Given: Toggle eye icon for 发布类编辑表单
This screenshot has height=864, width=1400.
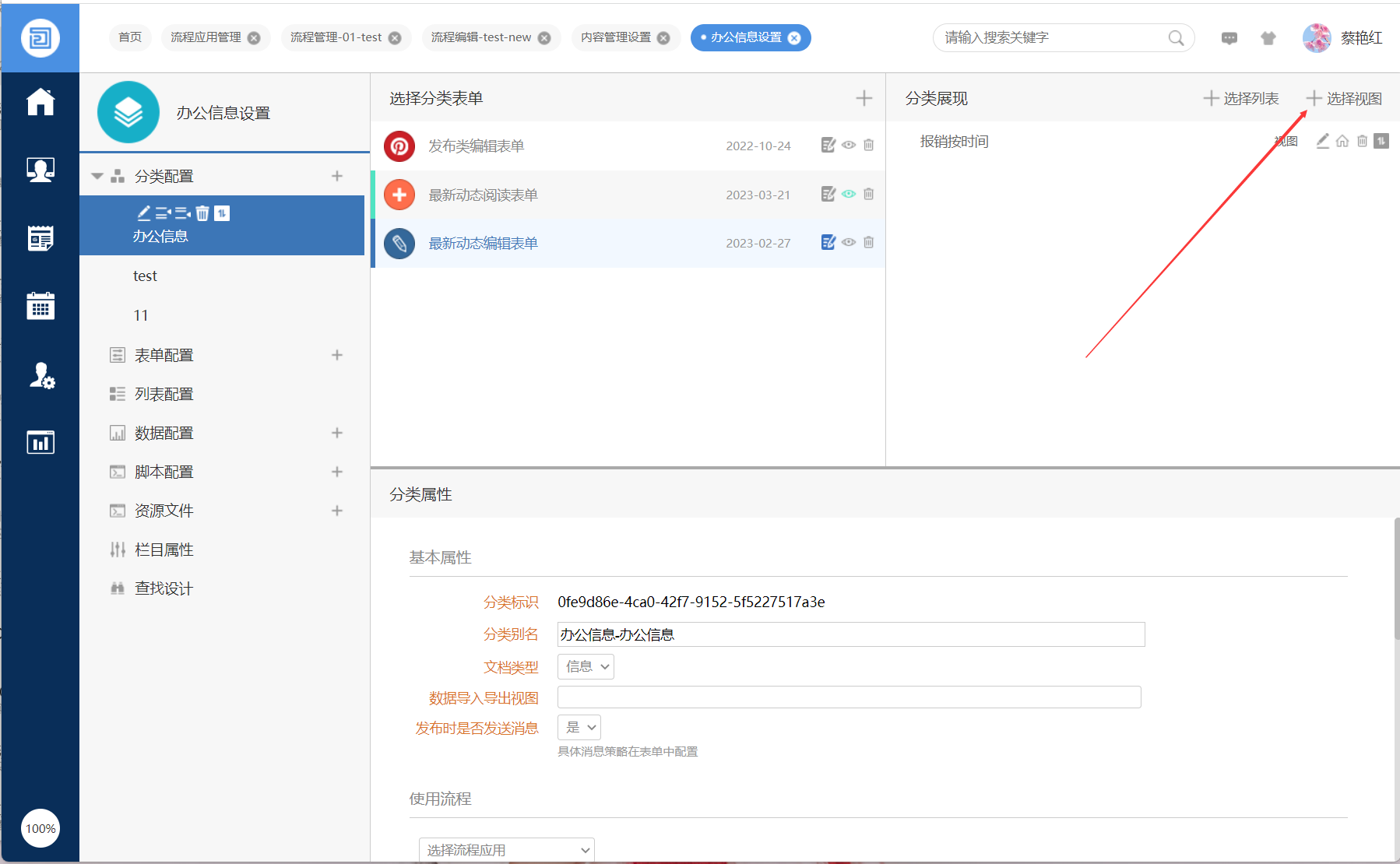Looking at the screenshot, I should click(x=849, y=145).
